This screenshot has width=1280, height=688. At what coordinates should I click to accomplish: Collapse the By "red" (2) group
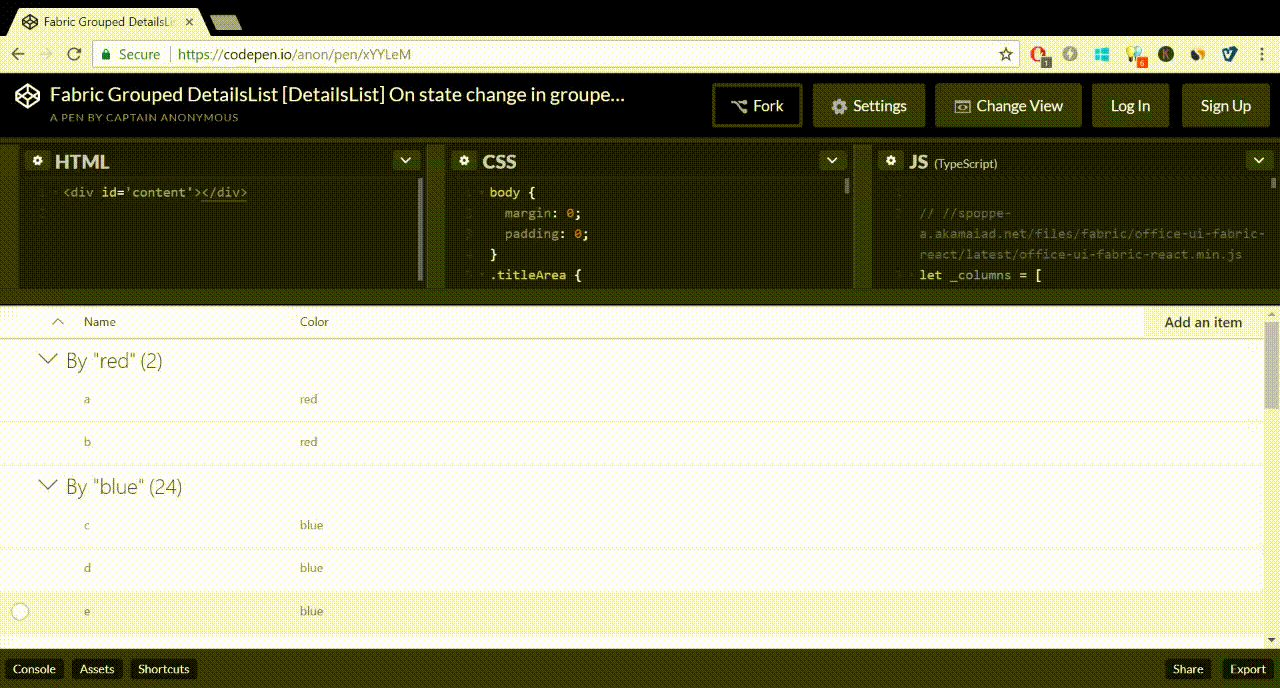point(46,359)
